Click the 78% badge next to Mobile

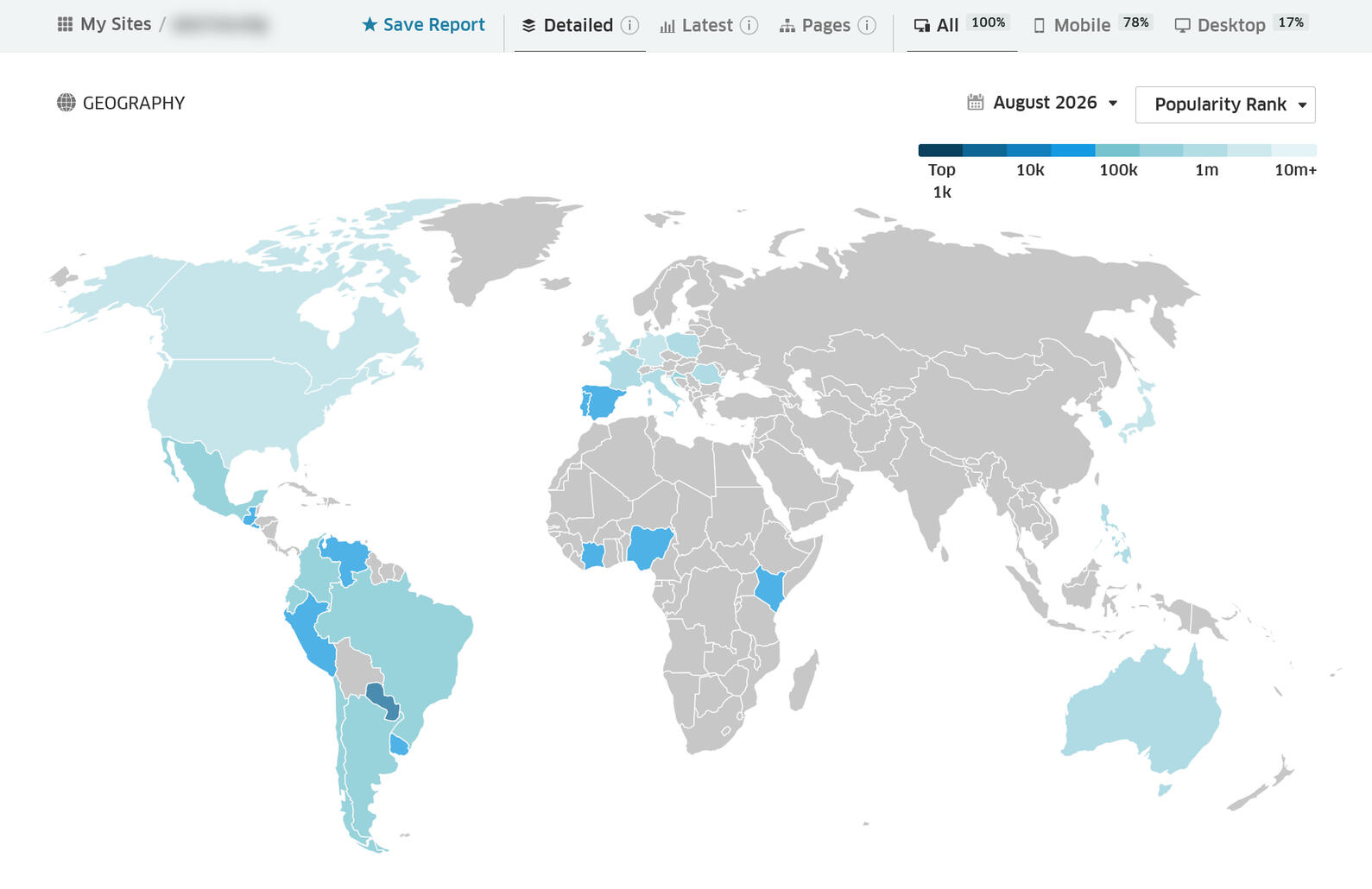[1136, 22]
